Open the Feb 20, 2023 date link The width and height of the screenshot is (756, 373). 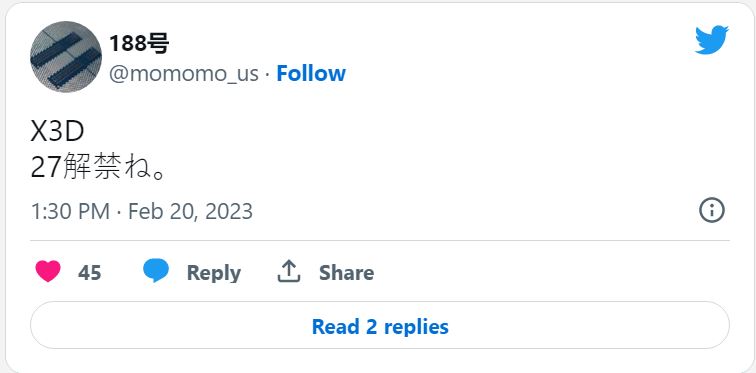point(190,211)
